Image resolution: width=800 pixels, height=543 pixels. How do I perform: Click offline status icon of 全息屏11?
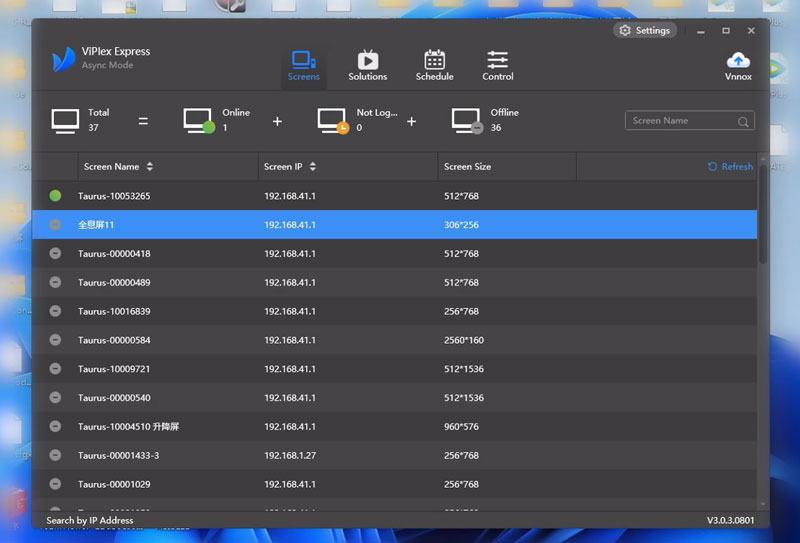(55, 225)
